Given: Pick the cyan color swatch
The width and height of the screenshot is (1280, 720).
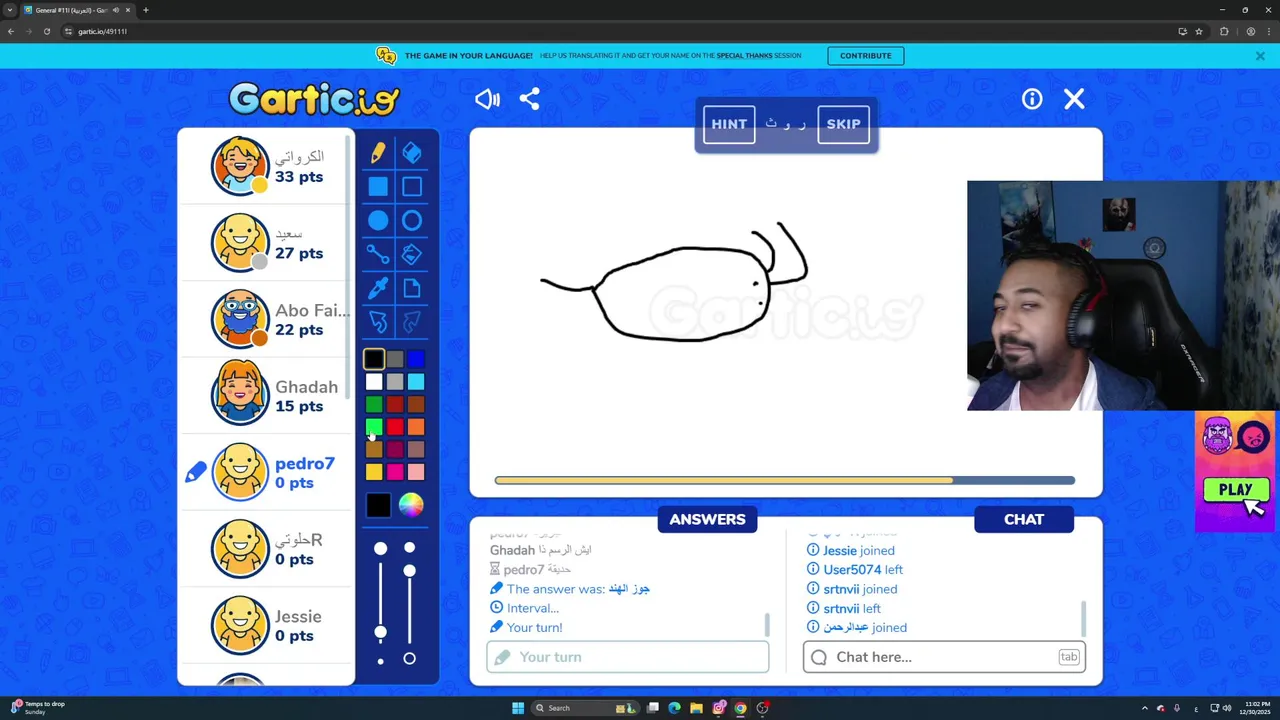Looking at the screenshot, I should tap(416, 382).
